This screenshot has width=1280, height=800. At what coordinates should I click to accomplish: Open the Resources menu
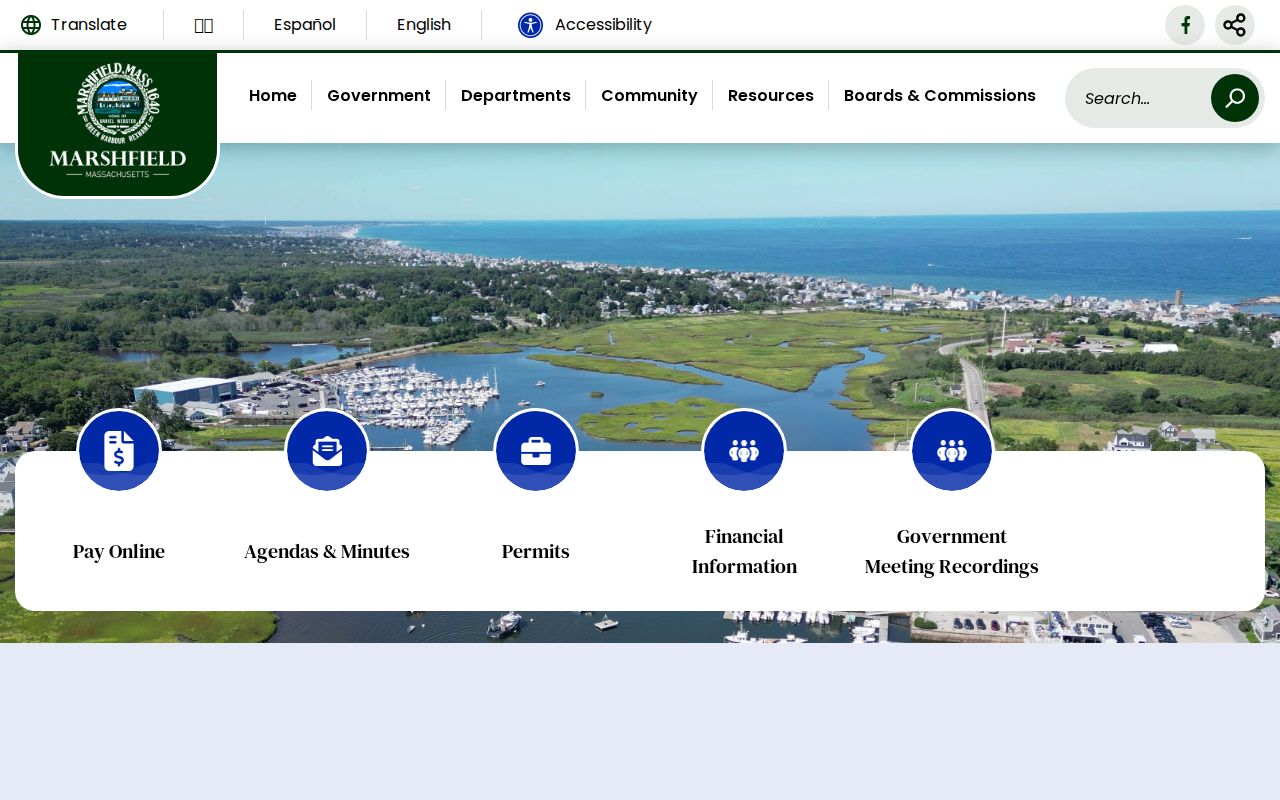click(771, 96)
